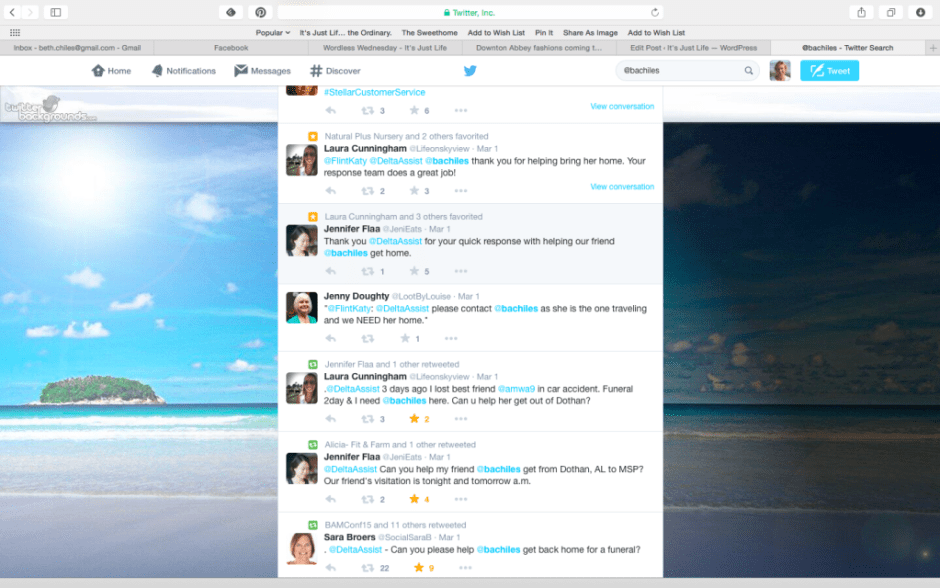Go back with Safari's back arrow
The image size is (940, 588).
[x=12, y=12]
